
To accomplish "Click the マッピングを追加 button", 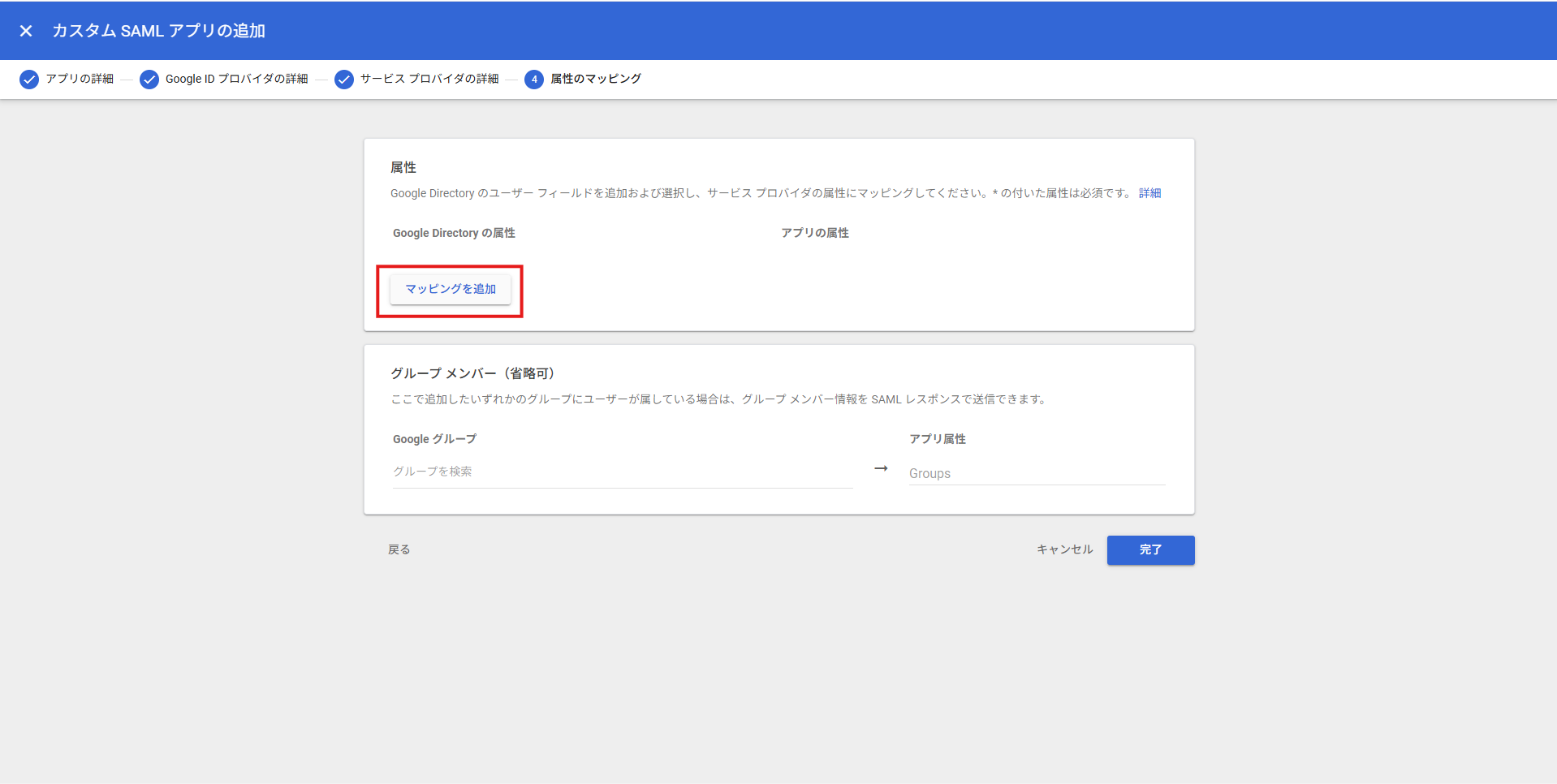I will click(x=451, y=289).
